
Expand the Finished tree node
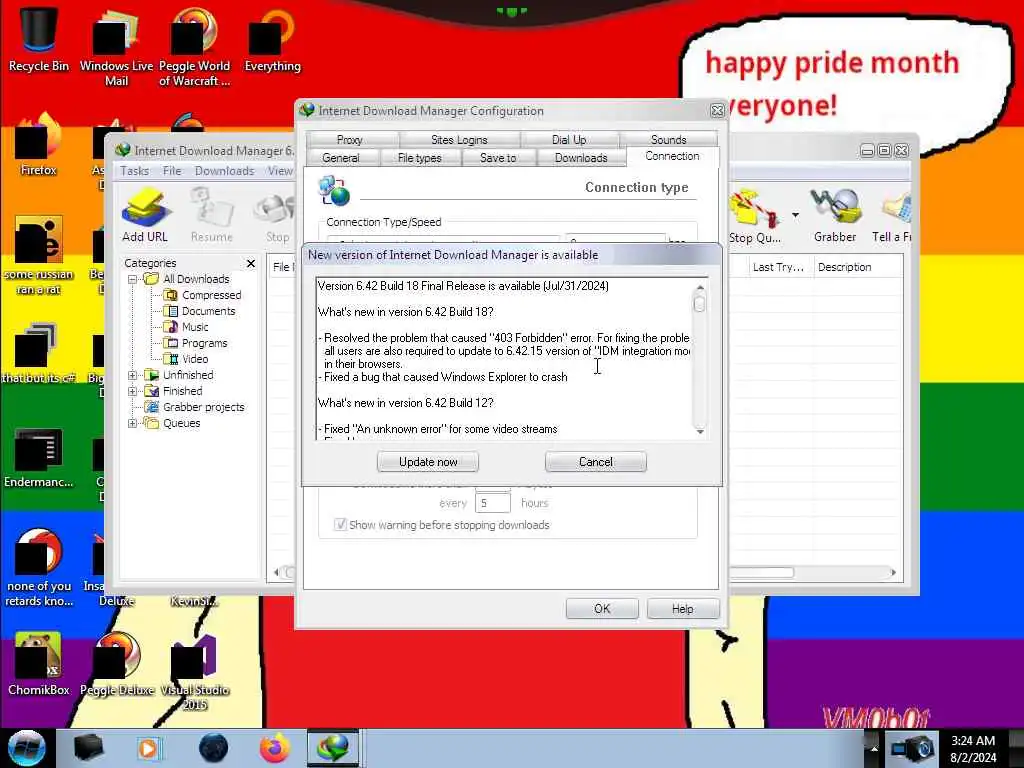[x=133, y=391]
